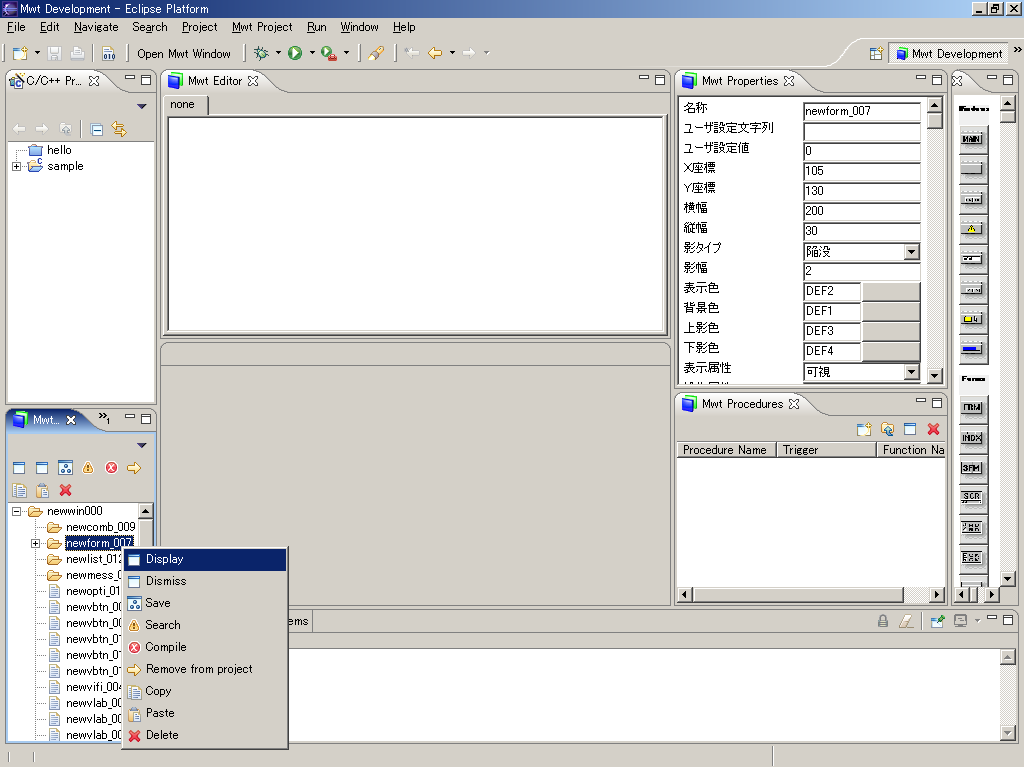1024x768 pixels.
Task: Click the yellow Back arrow in main toolbar
Action: (435, 53)
